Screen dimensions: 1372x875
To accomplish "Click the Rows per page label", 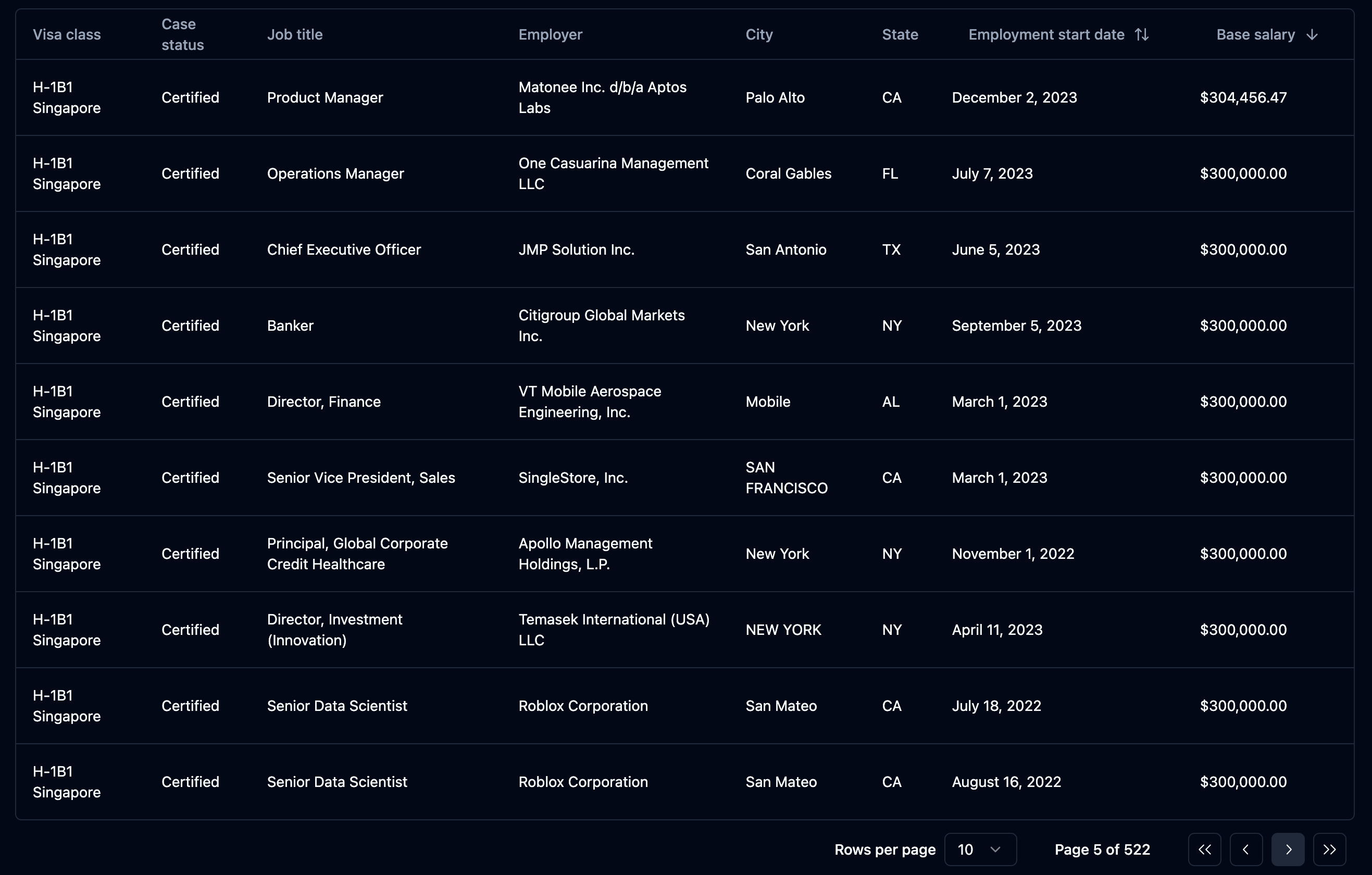I will click(x=885, y=849).
